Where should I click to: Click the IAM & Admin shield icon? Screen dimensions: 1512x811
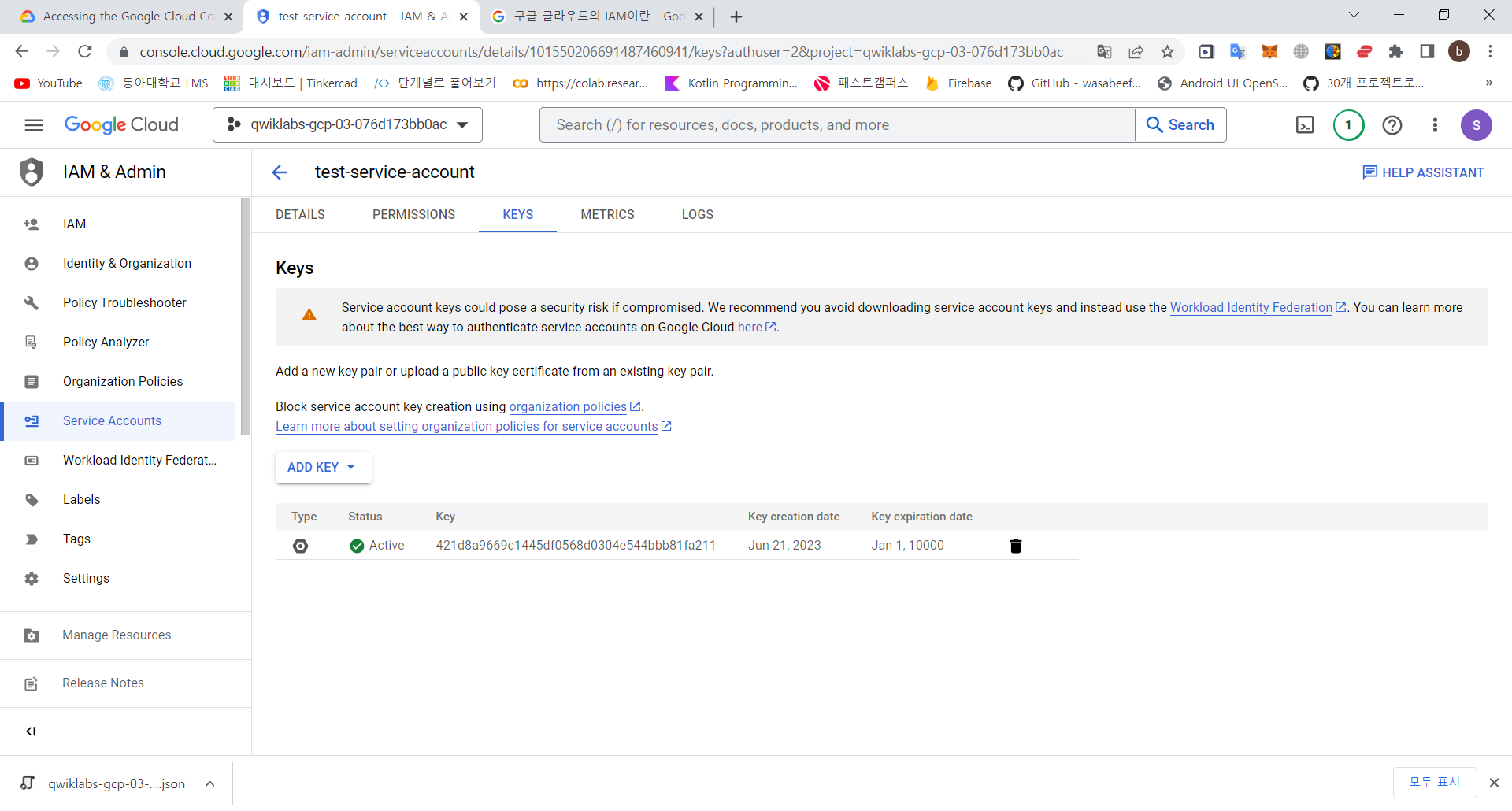coord(31,172)
